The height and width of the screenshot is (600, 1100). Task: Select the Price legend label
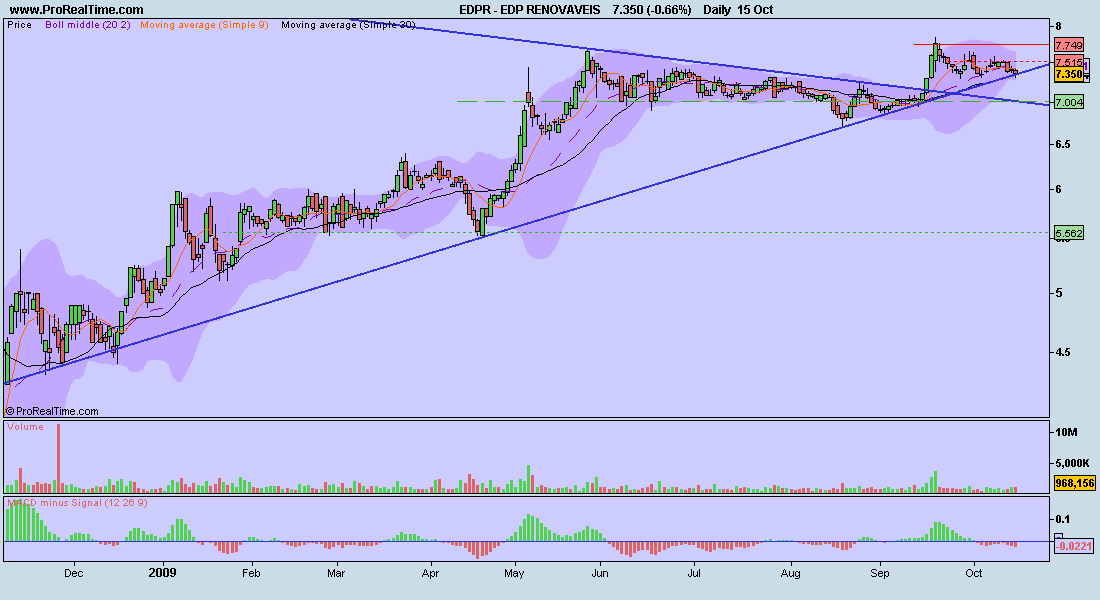point(20,25)
